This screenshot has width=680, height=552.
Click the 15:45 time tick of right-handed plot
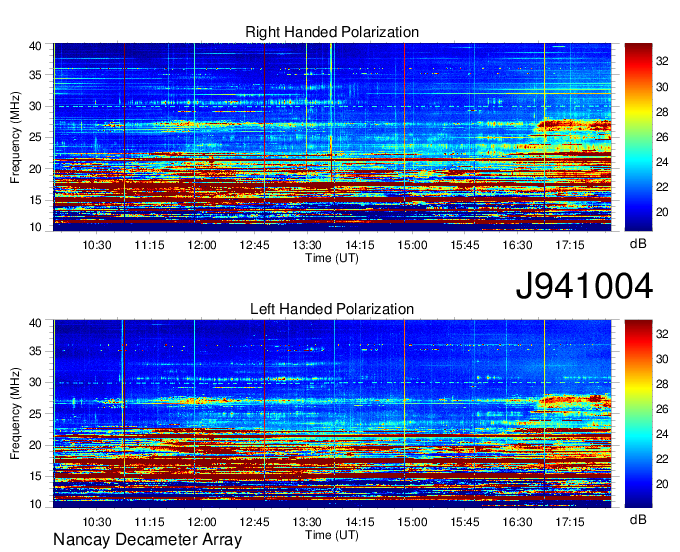tap(465, 245)
